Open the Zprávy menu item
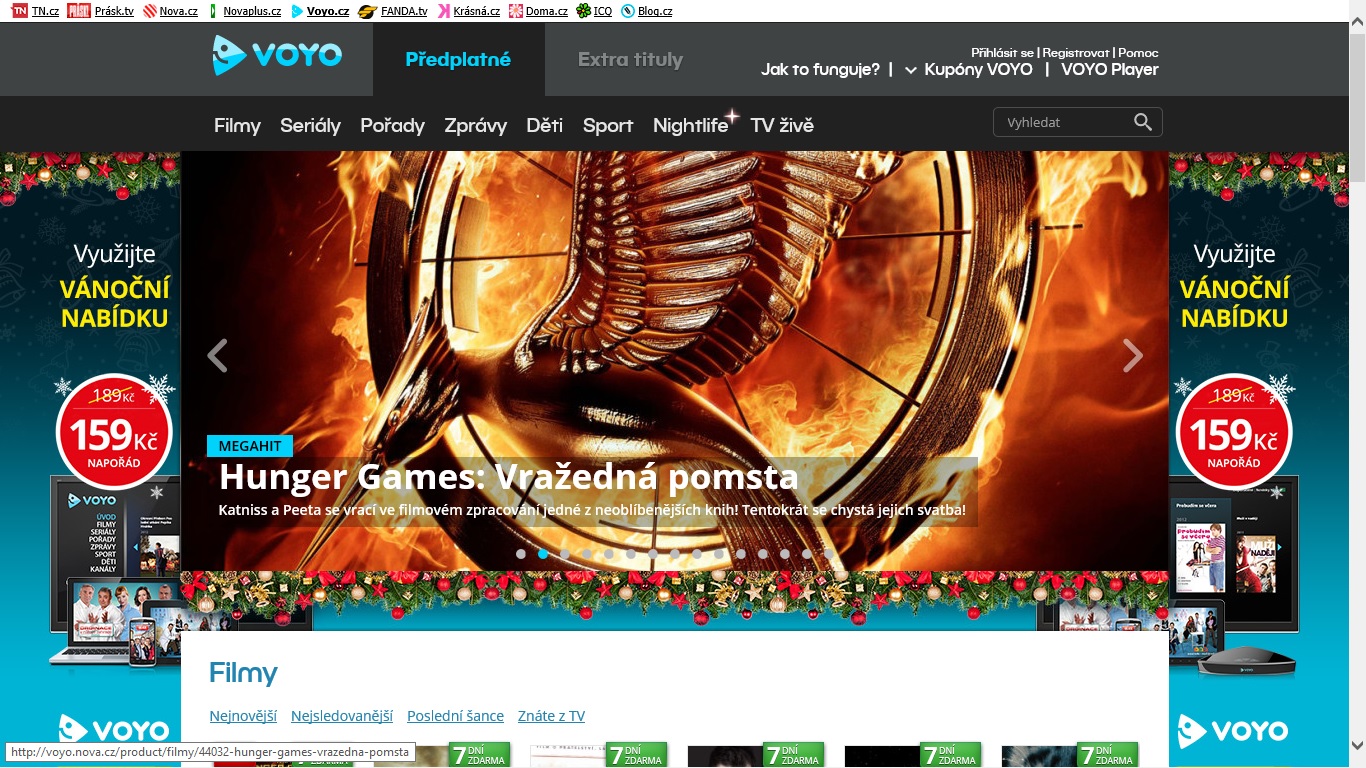Image resolution: width=1366 pixels, height=768 pixels. pos(475,125)
